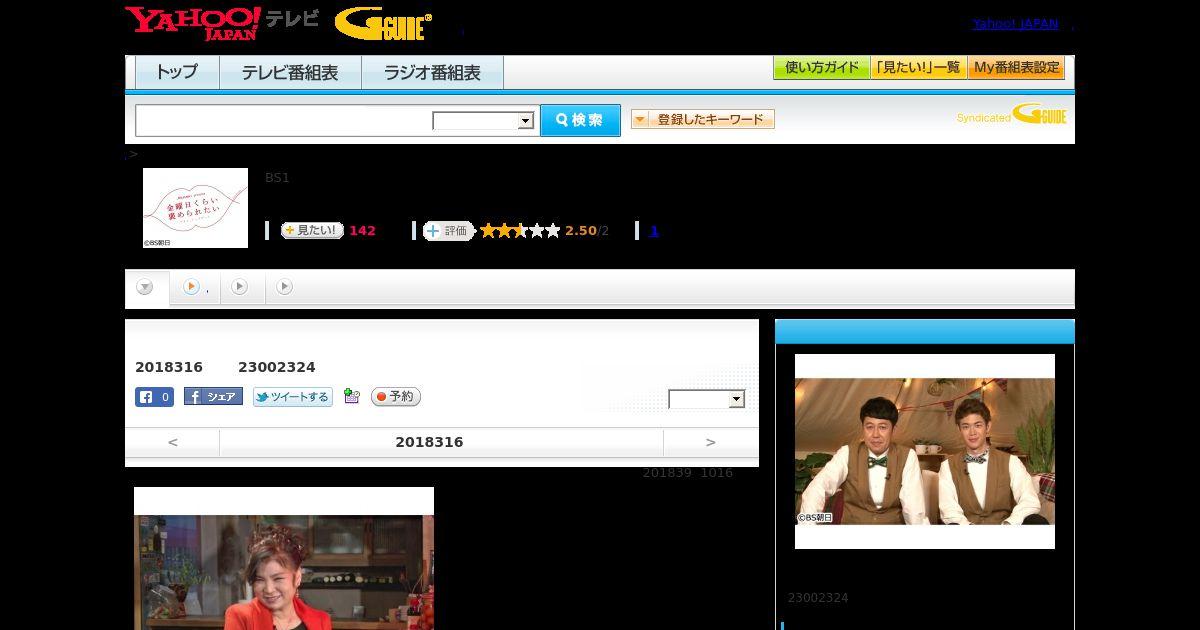Click the rating stars

coord(520,231)
